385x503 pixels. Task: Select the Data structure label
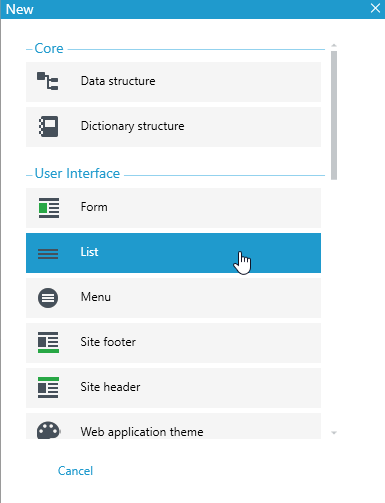118,81
